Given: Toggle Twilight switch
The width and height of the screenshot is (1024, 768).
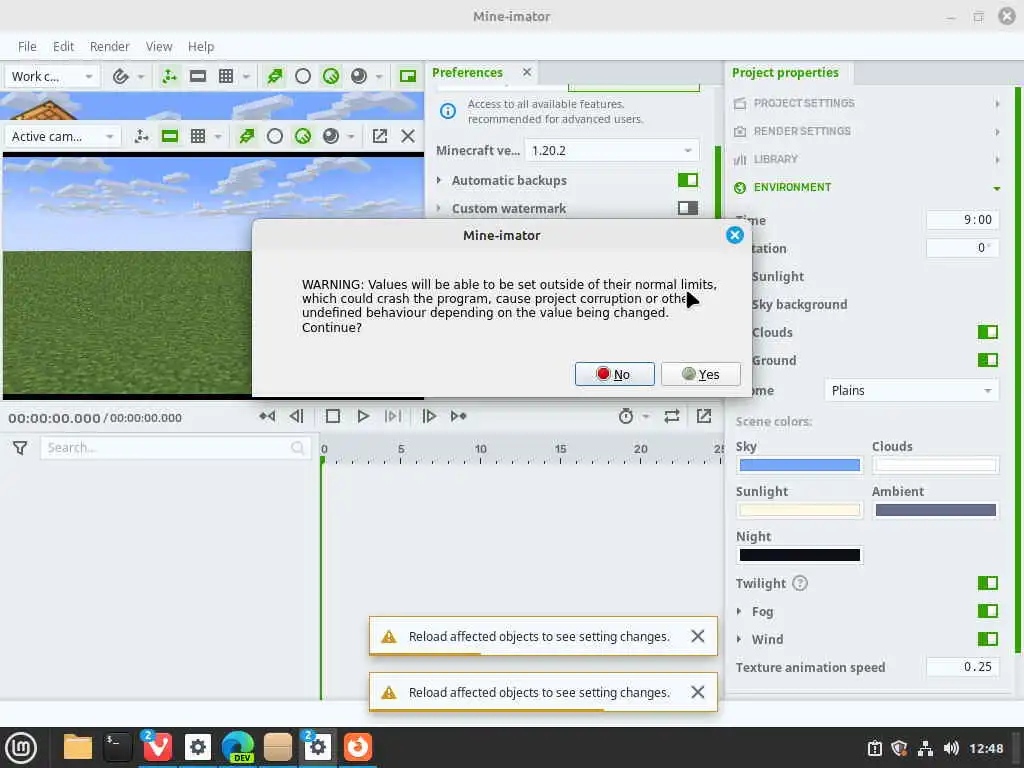Looking at the screenshot, I should pyautogui.click(x=987, y=583).
